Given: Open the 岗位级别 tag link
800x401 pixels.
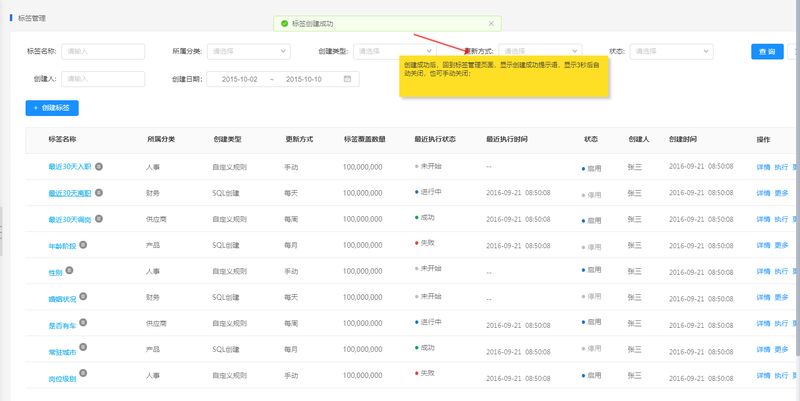Looking at the screenshot, I should pos(62,379).
